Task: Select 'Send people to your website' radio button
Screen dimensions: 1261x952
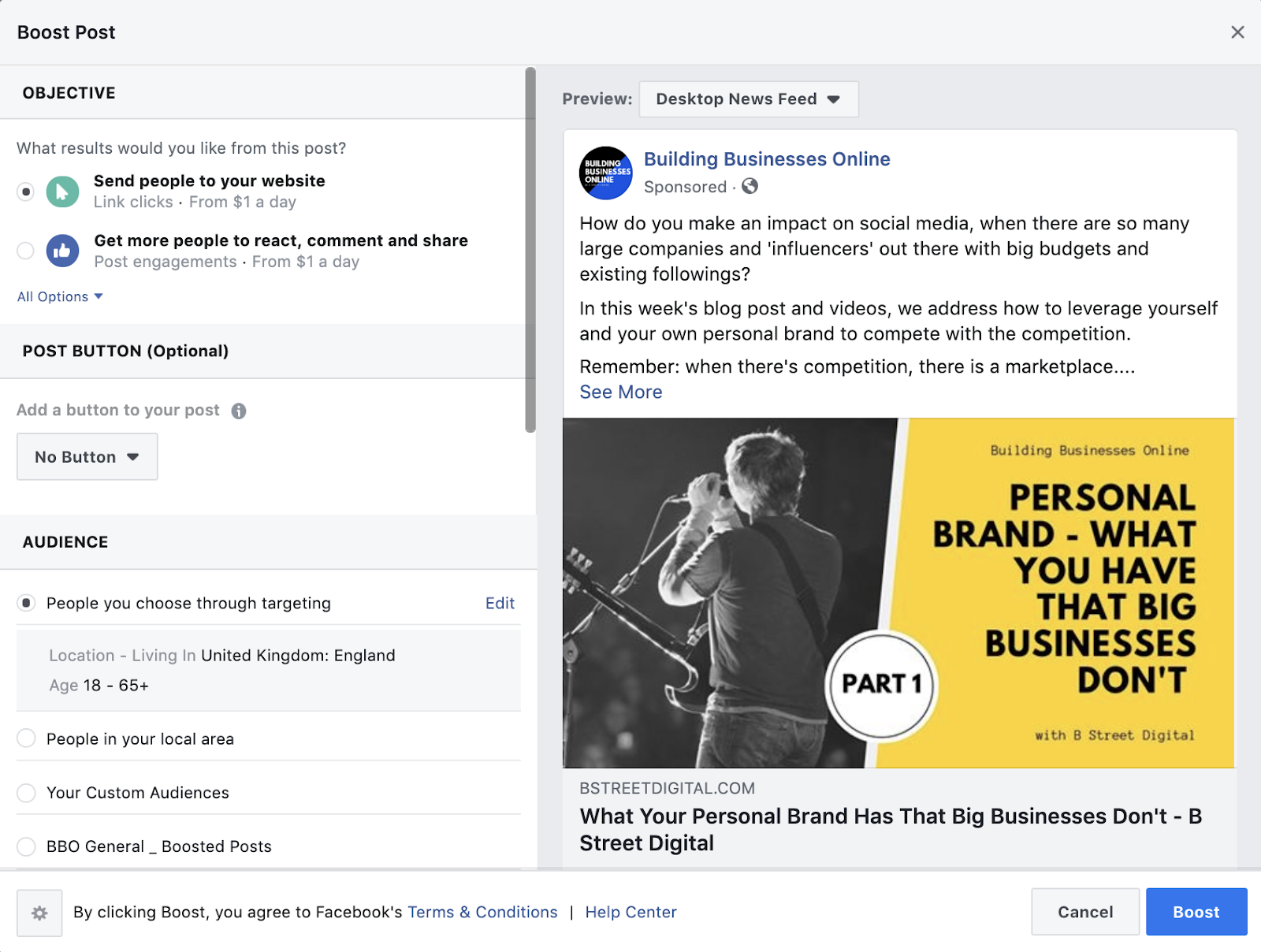Action: point(26,192)
